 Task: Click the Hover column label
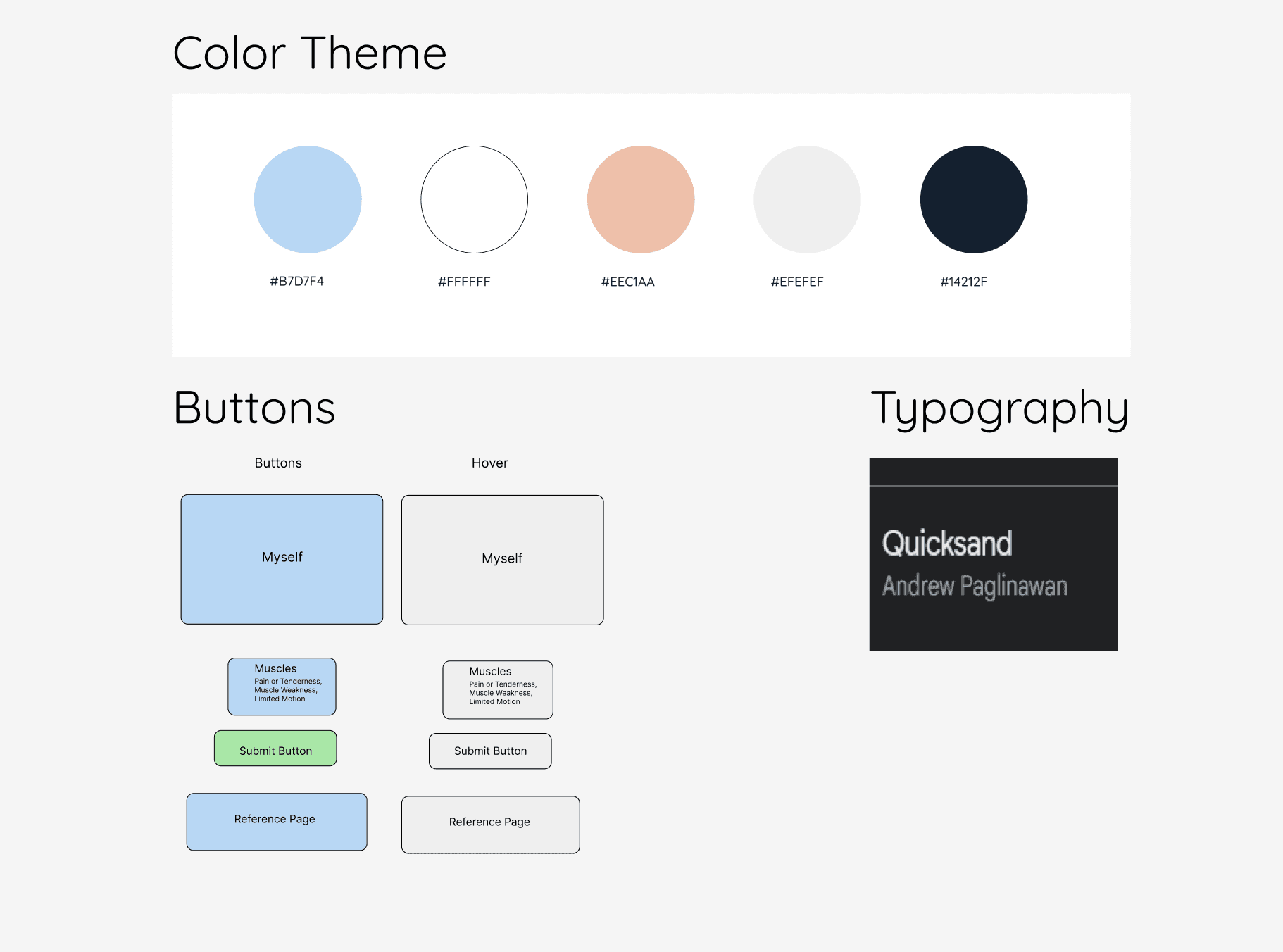pos(490,463)
